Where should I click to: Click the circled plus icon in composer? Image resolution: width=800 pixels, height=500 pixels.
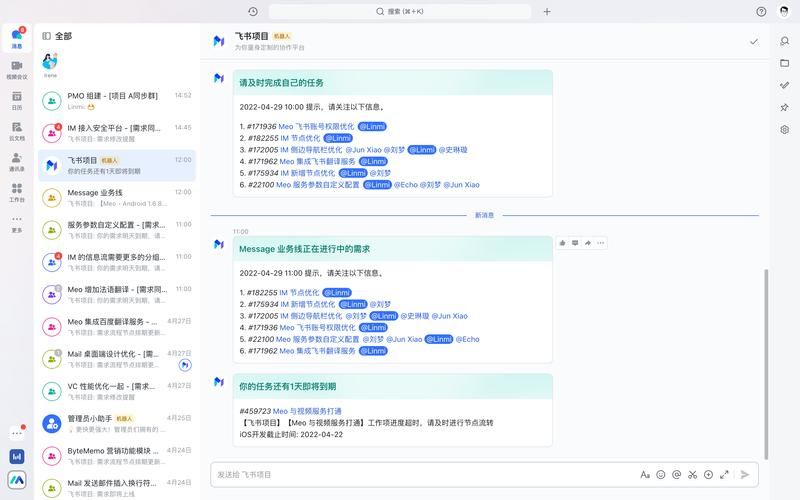pyautogui.click(x=708, y=474)
